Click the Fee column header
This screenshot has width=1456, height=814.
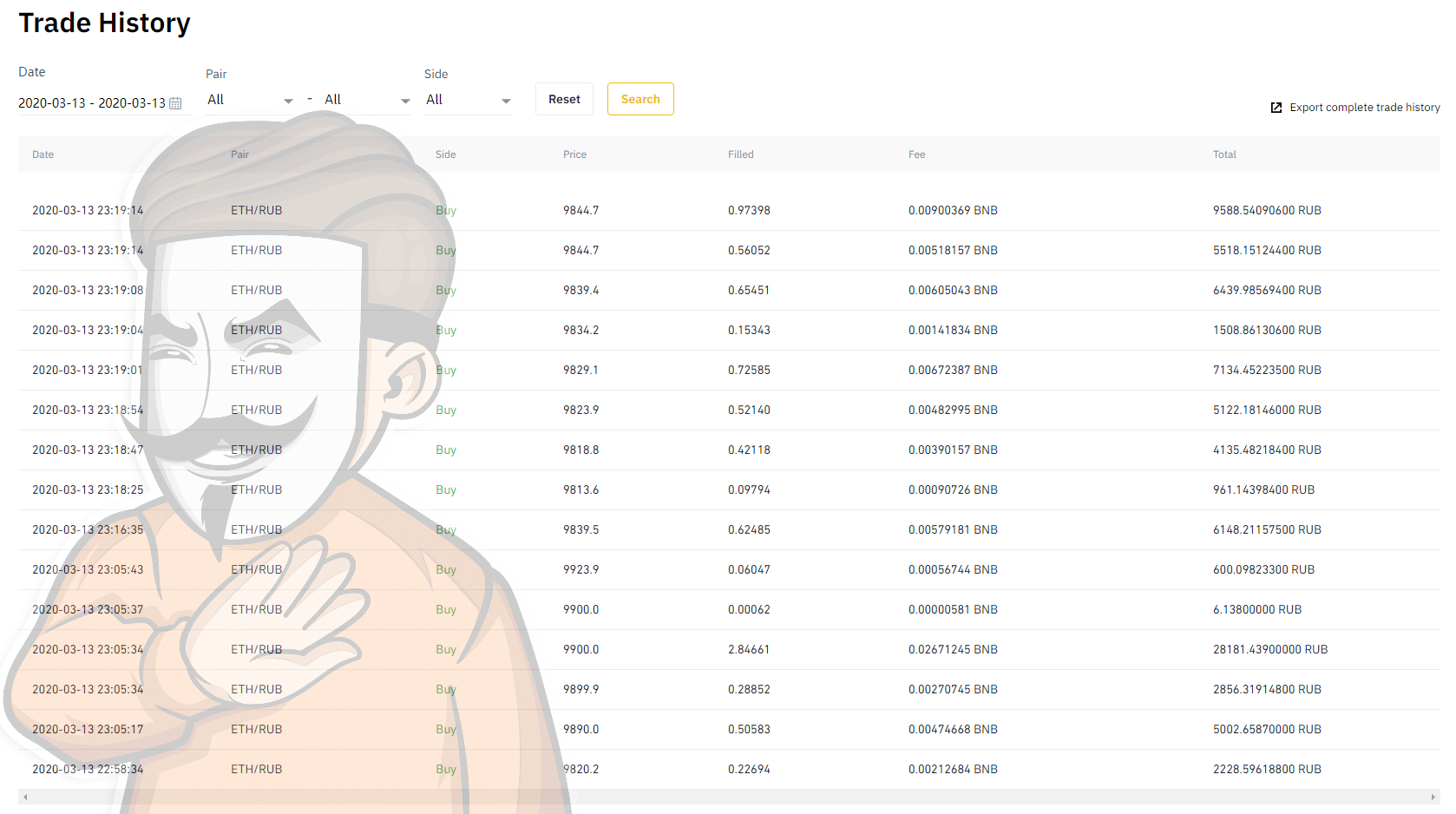(916, 154)
